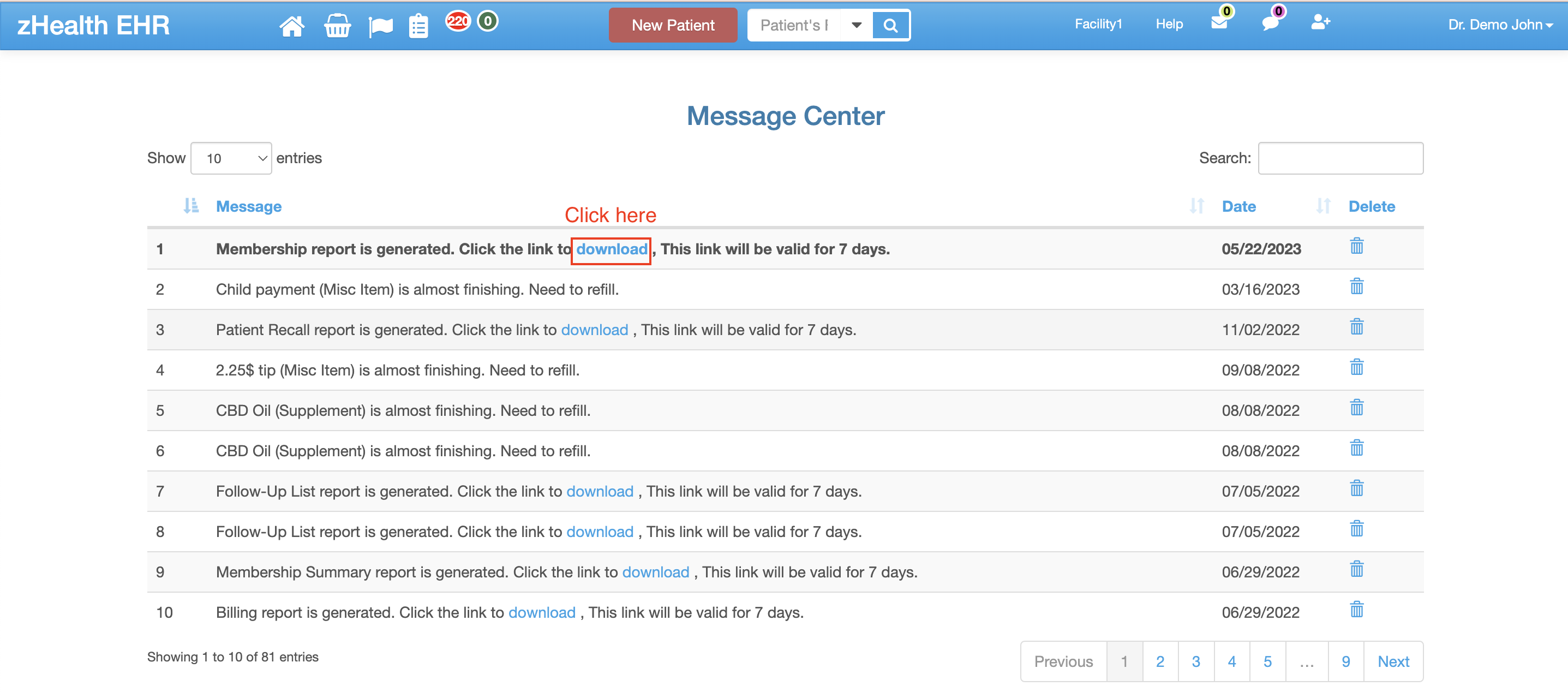Go to page 3 of messages

pos(1195,661)
